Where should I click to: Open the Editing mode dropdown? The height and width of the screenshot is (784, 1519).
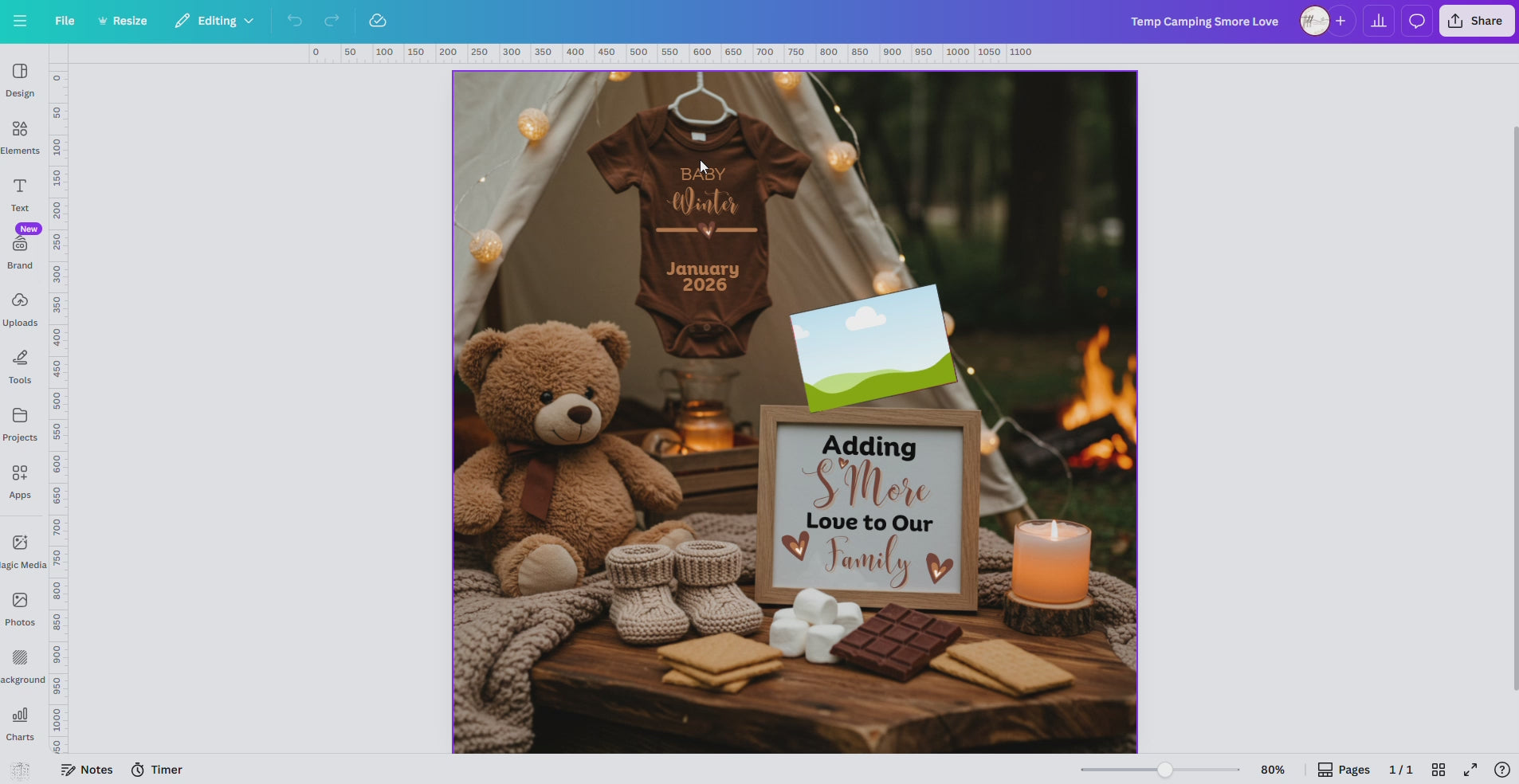click(214, 21)
